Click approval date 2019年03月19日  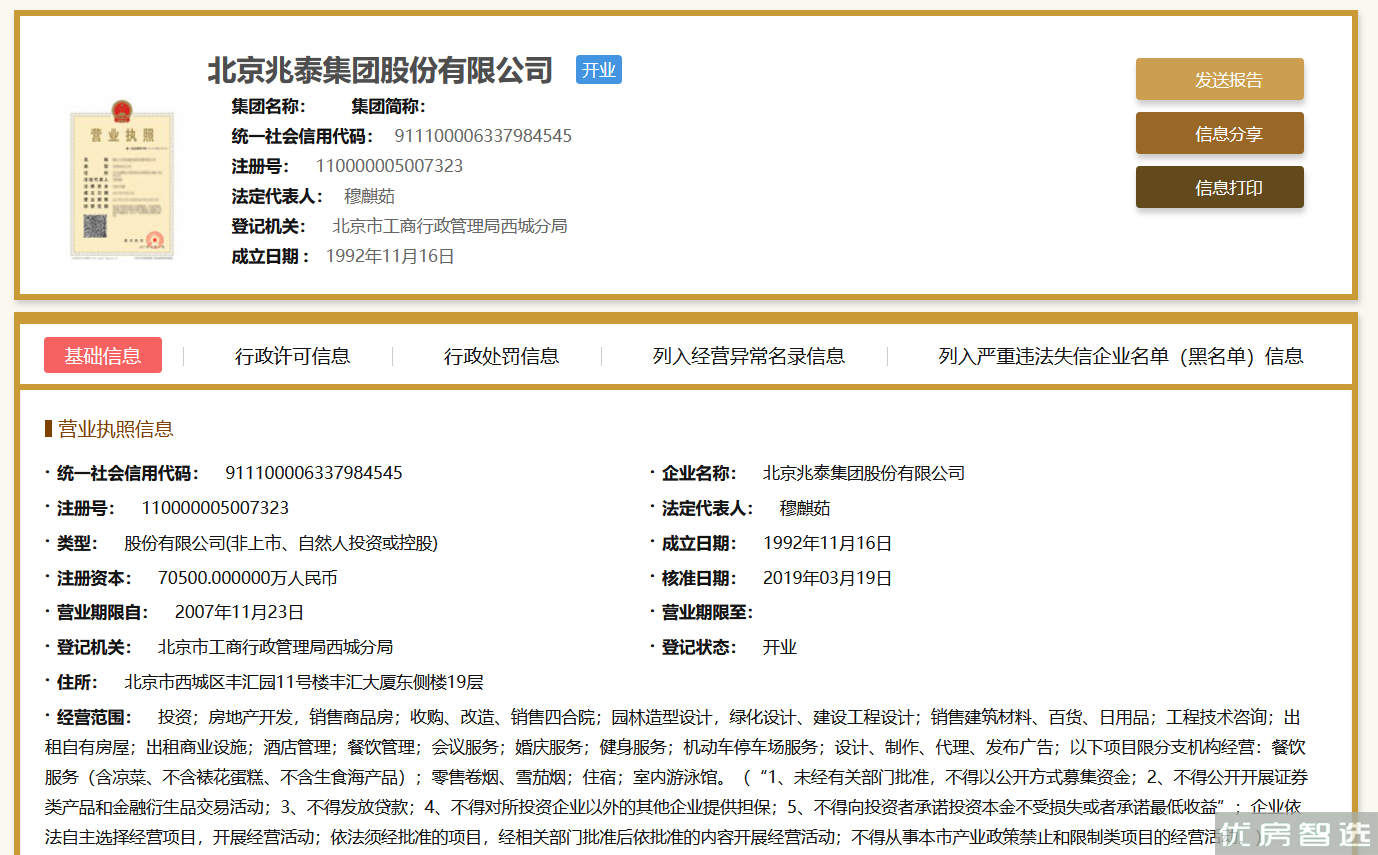827,578
